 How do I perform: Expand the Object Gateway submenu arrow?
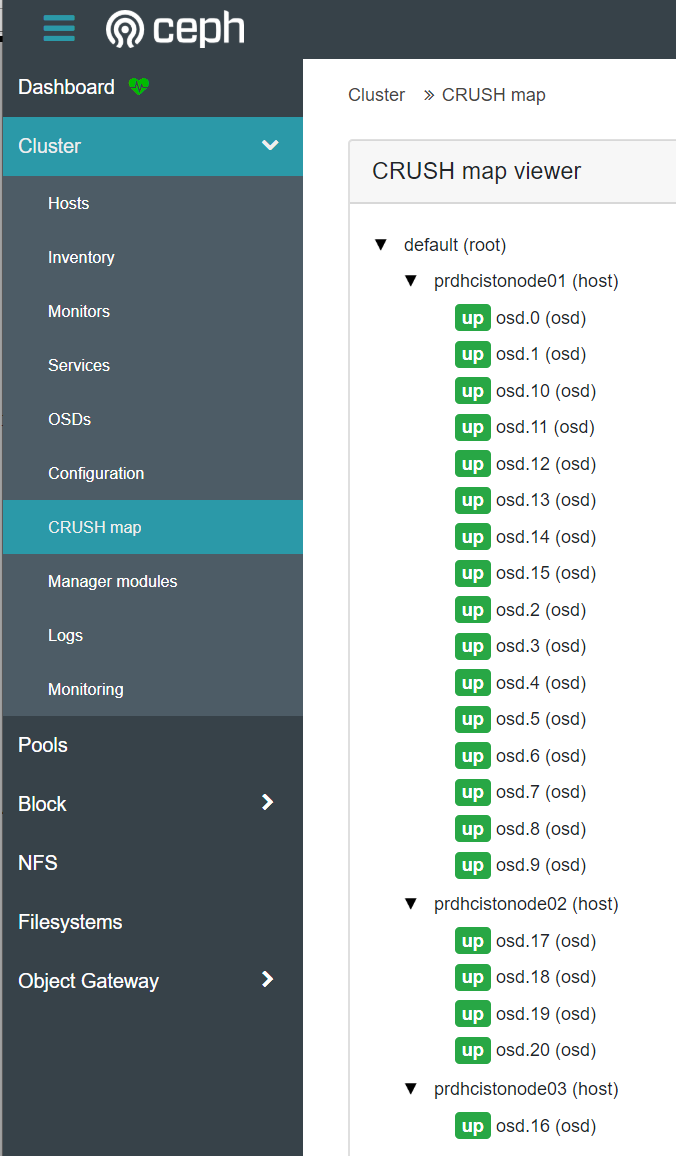[x=268, y=979]
